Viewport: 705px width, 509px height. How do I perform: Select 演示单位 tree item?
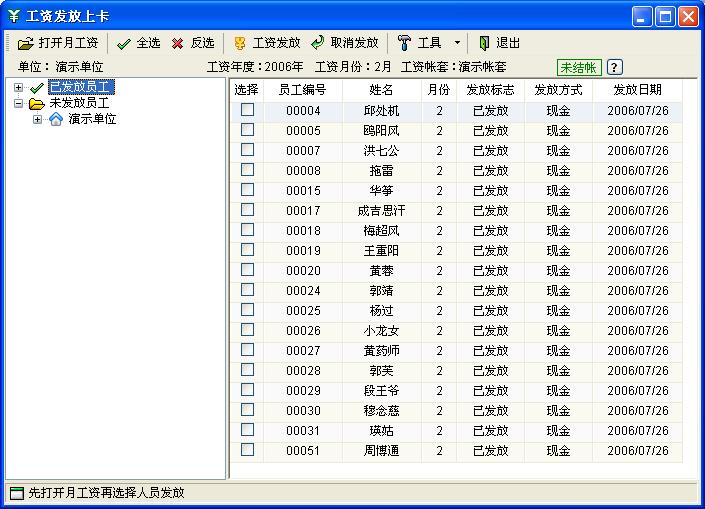pyautogui.click(x=92, y=119)
